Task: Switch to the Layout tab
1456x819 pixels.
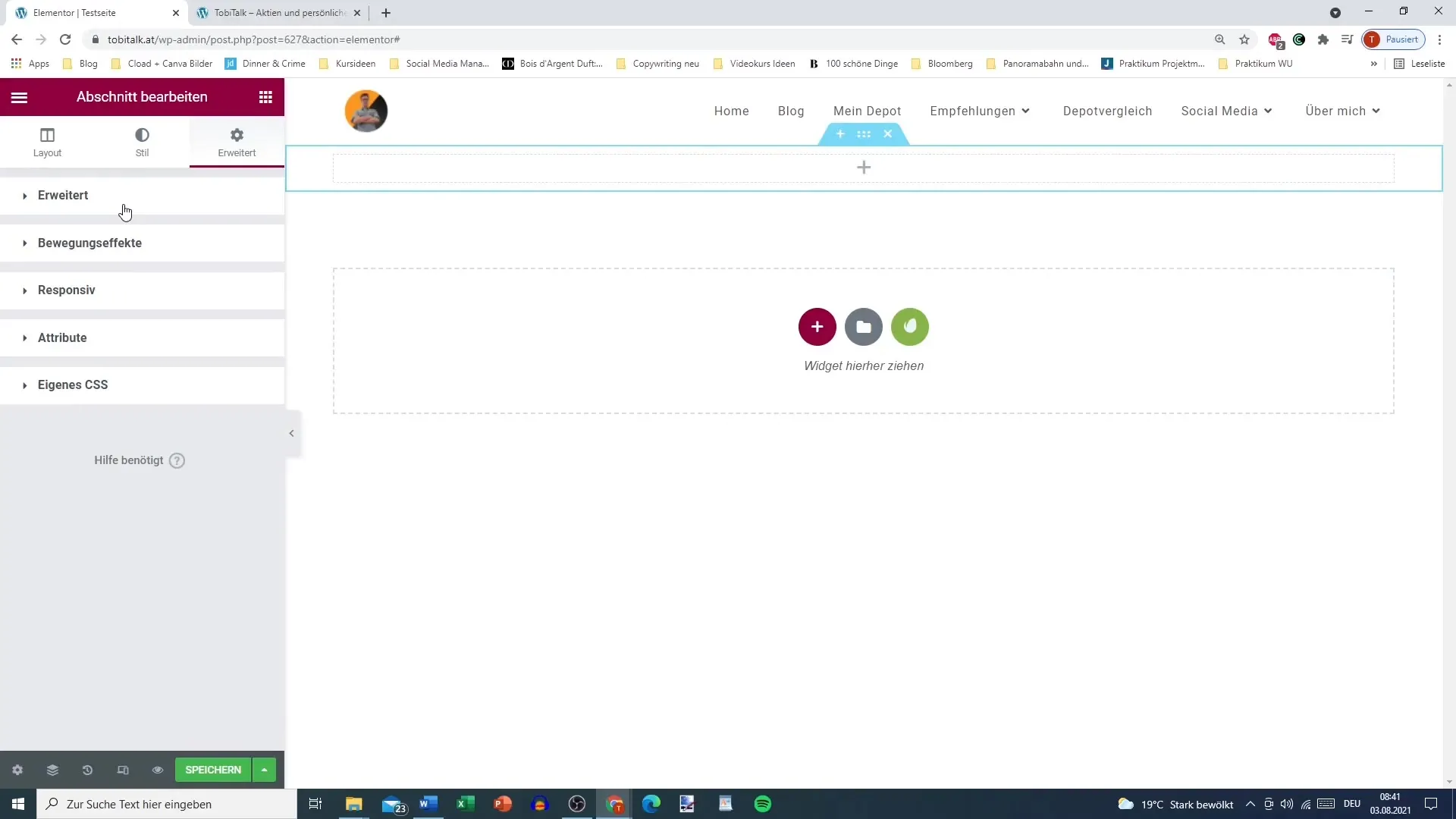Action: [47, 142]
